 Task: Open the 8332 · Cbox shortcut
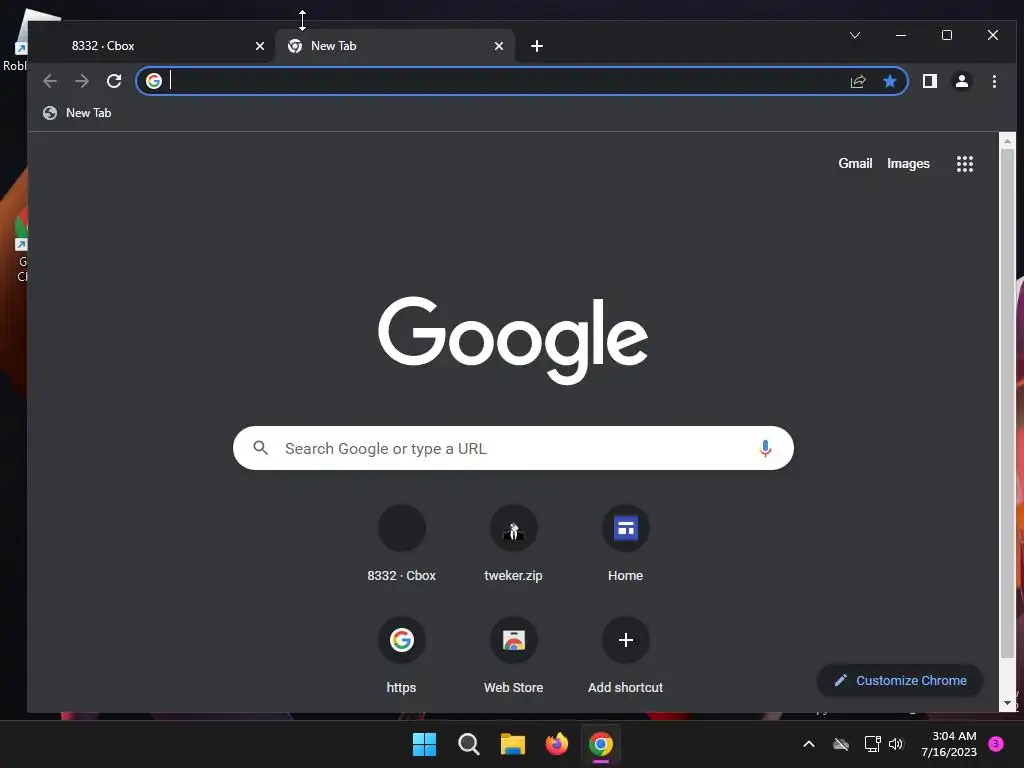401,543
